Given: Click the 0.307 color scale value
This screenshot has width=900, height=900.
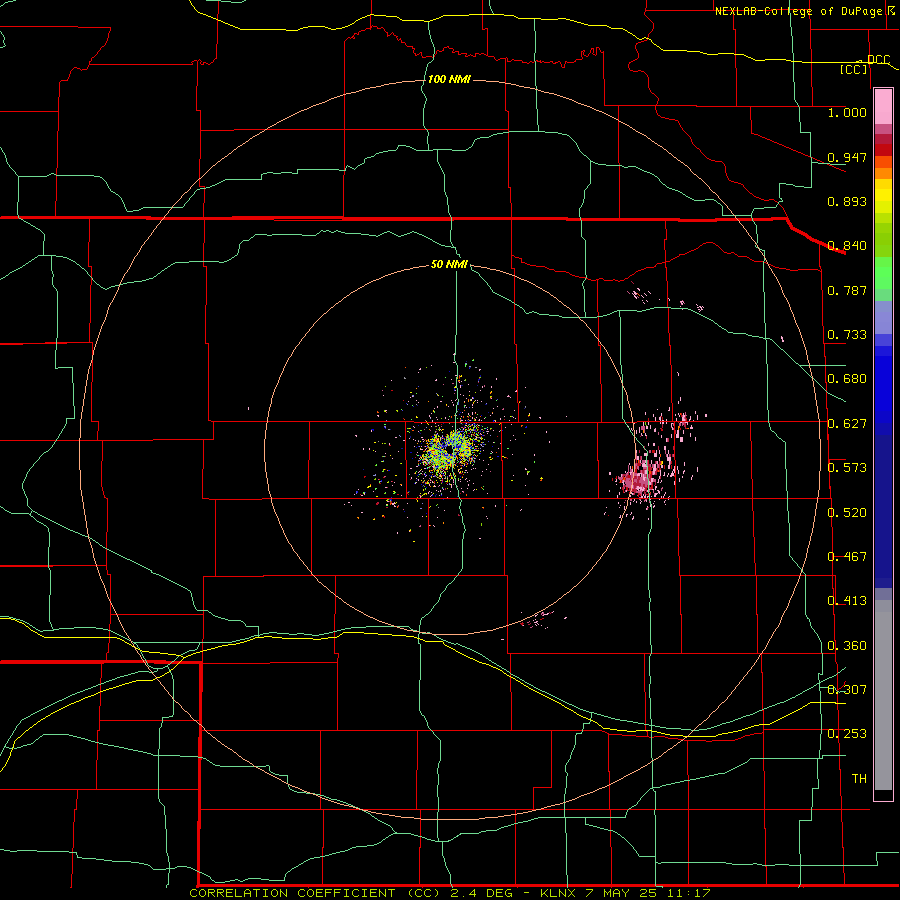Looking at the screenshot, I should point(847,689).
